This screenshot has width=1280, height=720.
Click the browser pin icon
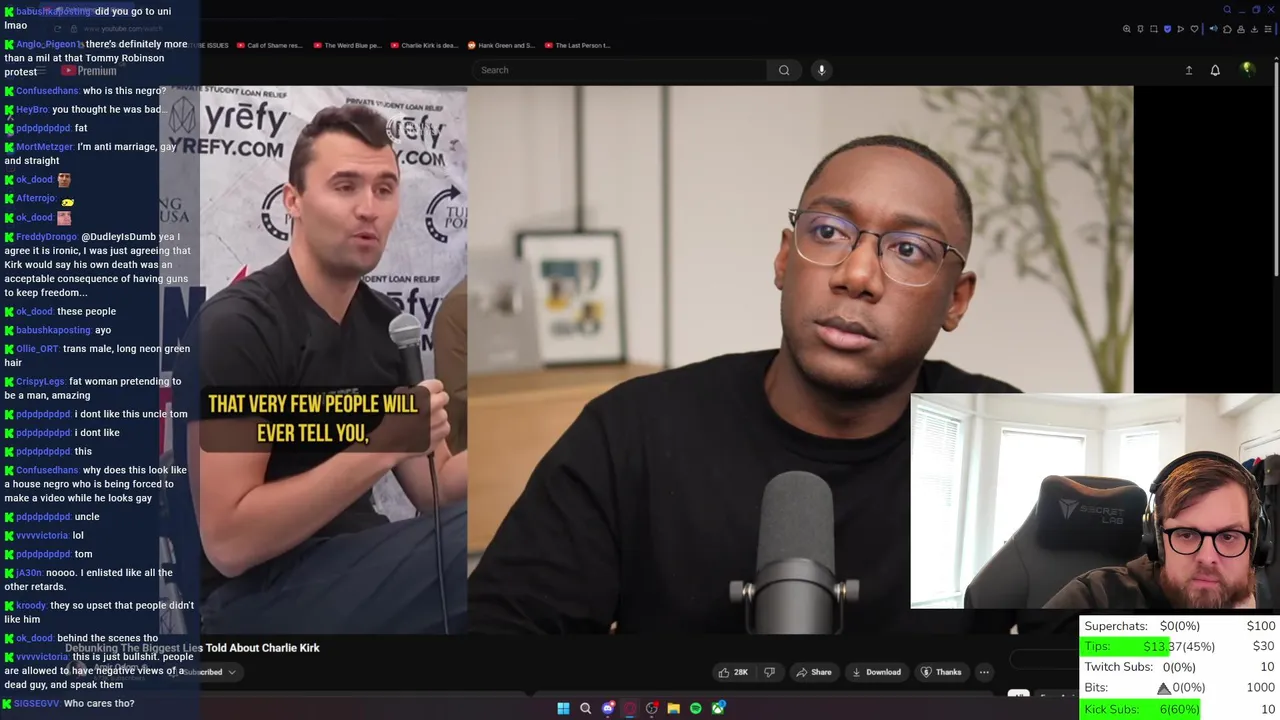pyautogui.click(x=1140, y=29)
